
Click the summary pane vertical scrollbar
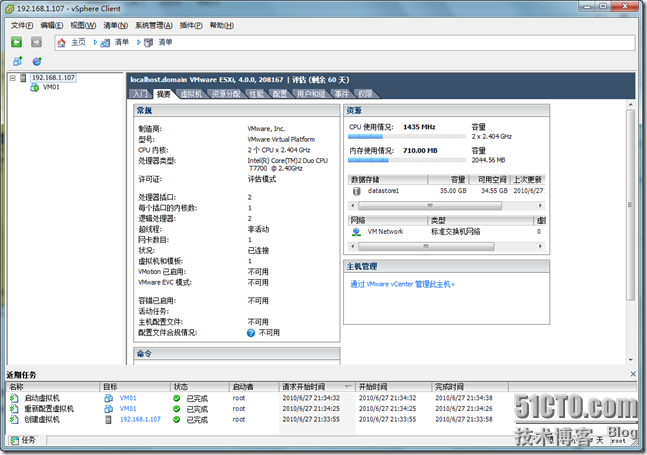(630, 205)
